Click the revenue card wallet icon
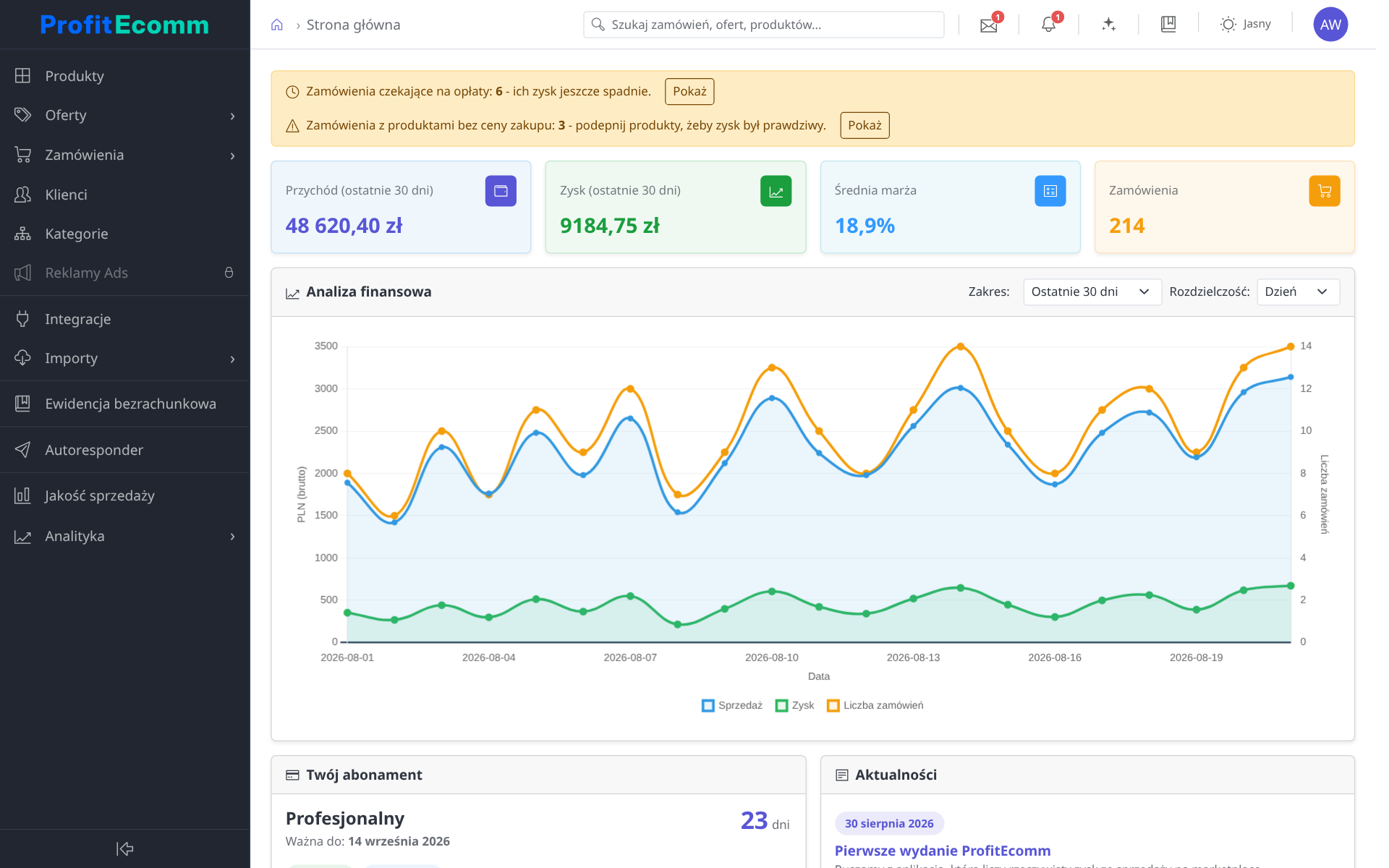Screen dimensions: 1389x868 tap(501, 191)
